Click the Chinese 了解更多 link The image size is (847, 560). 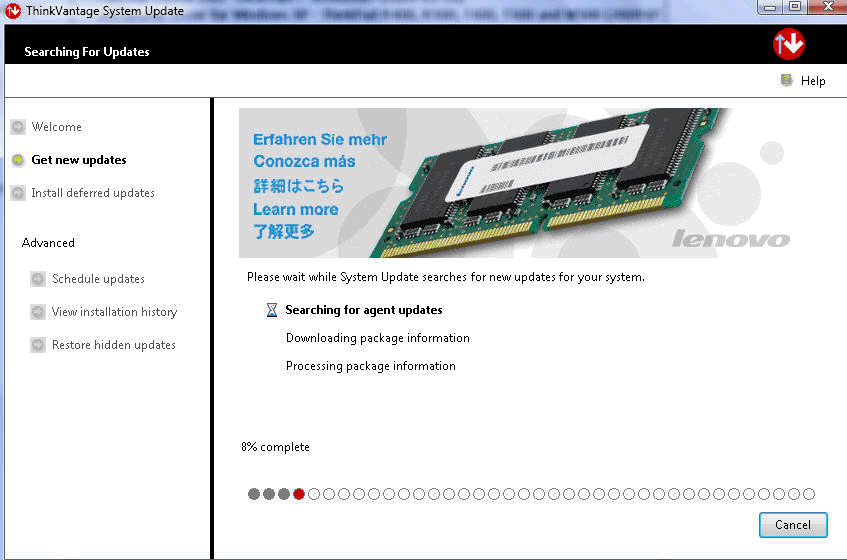284,232
